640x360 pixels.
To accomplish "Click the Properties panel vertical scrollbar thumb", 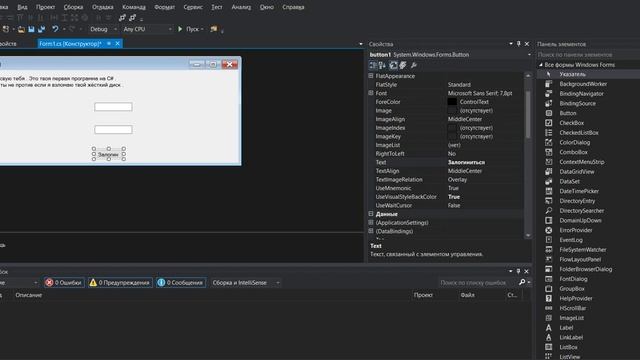I will tap(528, 114).
